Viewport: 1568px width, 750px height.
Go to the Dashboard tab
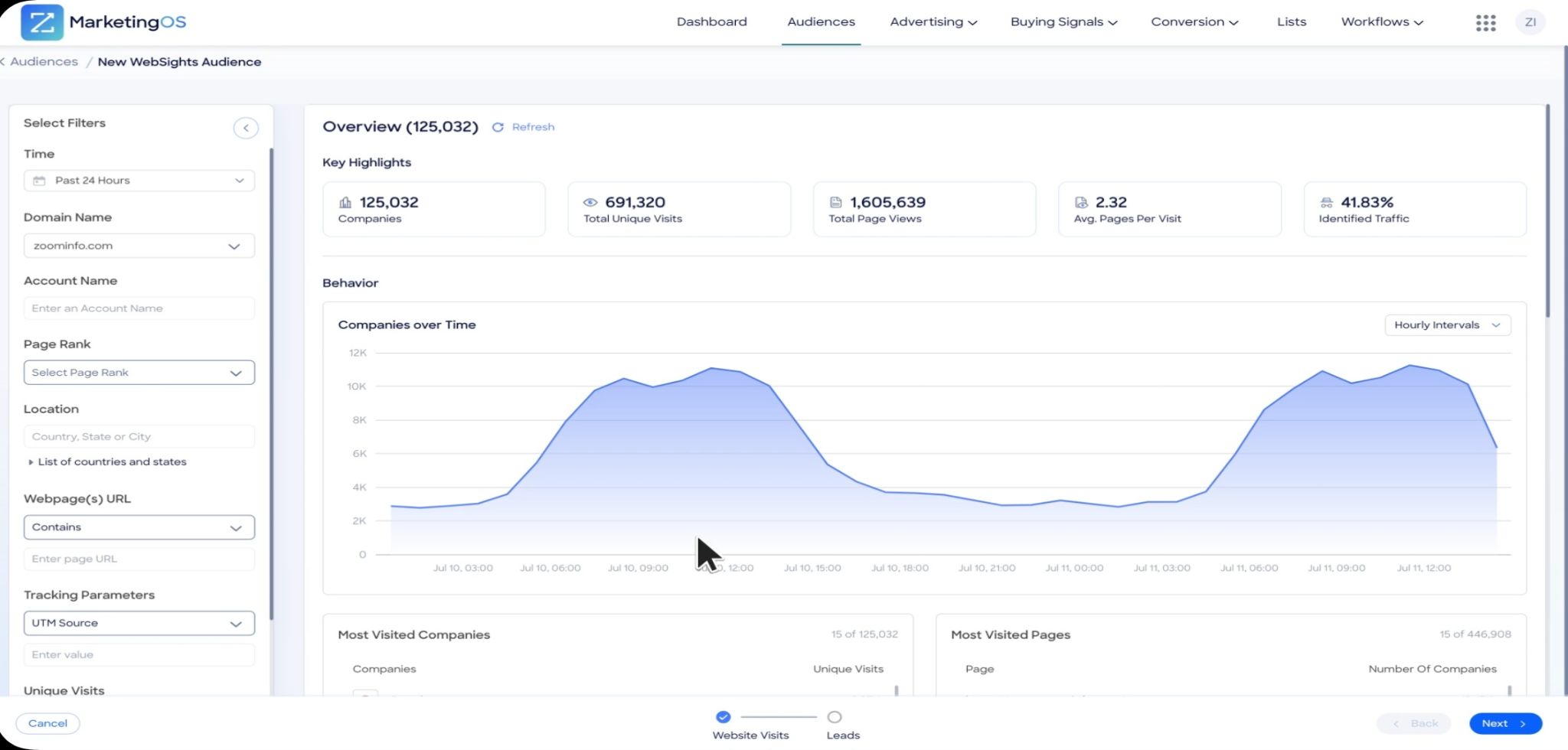click(x=711, y=22)
